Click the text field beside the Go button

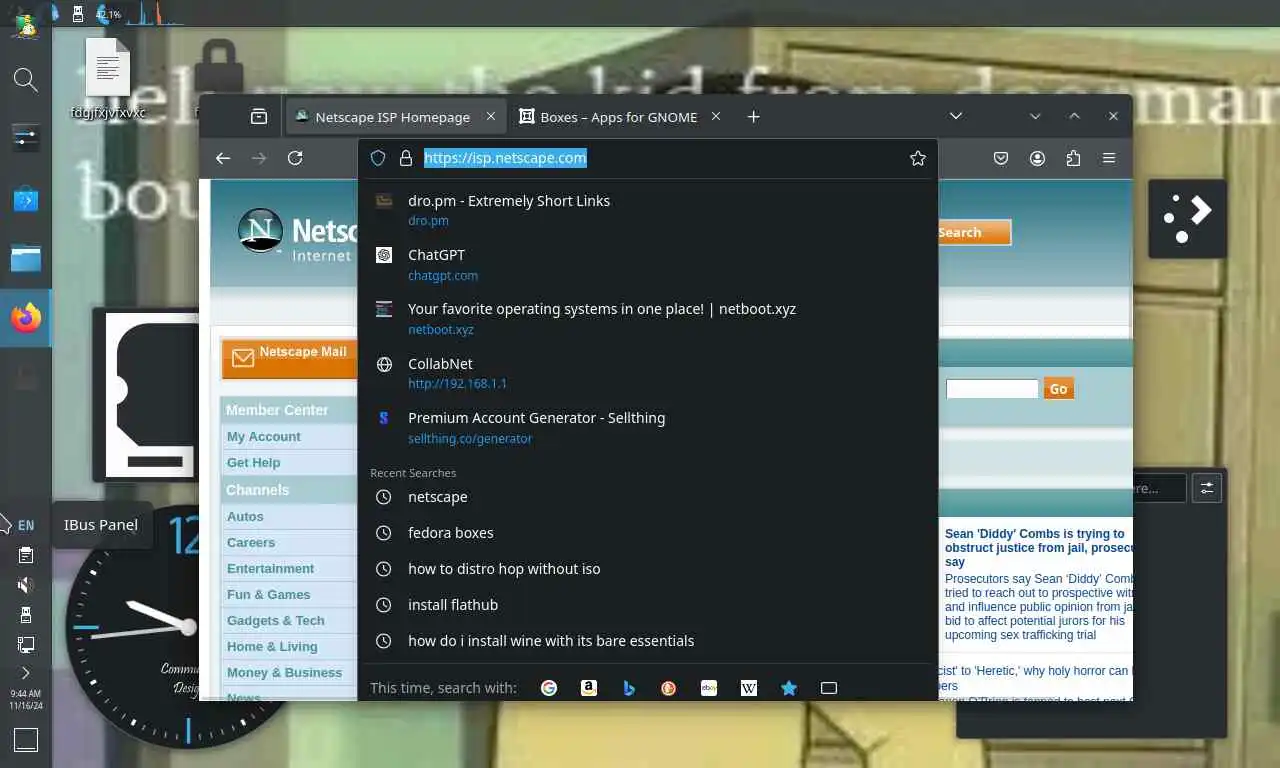[x=992, y=389]
